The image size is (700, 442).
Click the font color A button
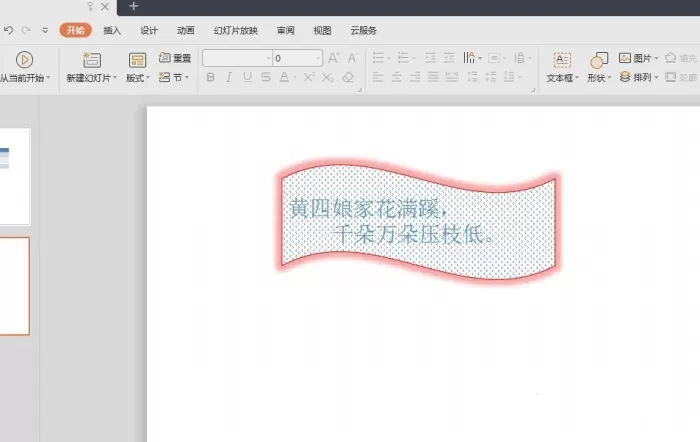pos(284,77)
